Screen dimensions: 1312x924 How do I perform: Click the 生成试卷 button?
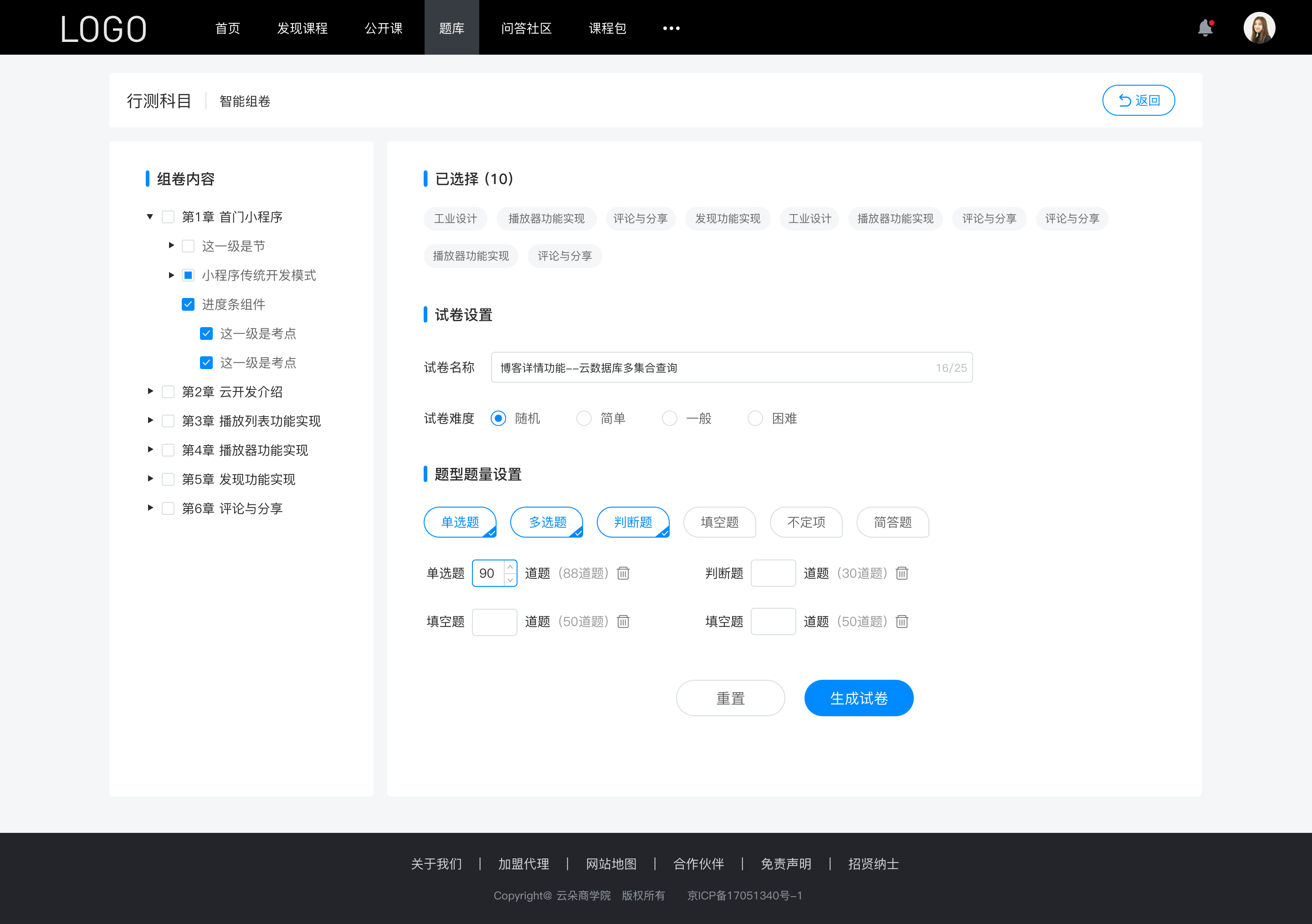[x=858, y=698]
